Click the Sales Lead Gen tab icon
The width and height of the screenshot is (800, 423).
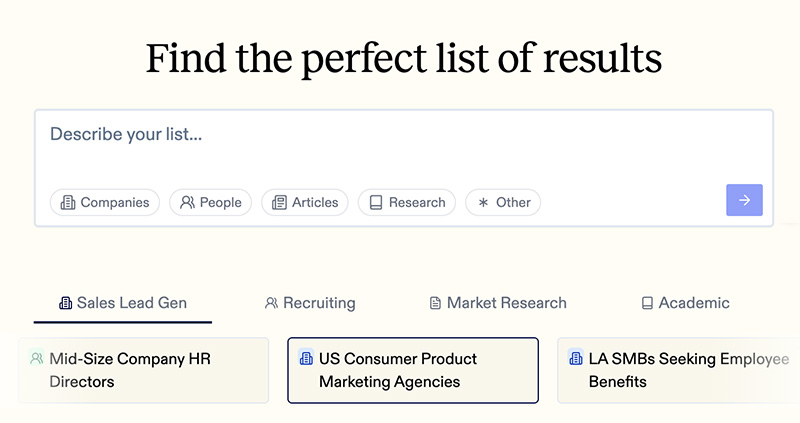tap(65, 303)
